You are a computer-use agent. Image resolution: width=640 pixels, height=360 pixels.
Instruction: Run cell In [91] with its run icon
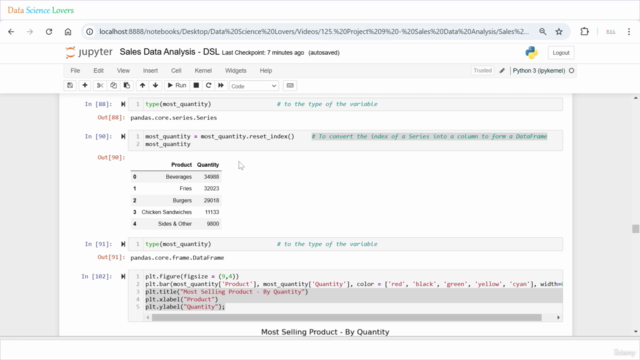click(123, 244)
